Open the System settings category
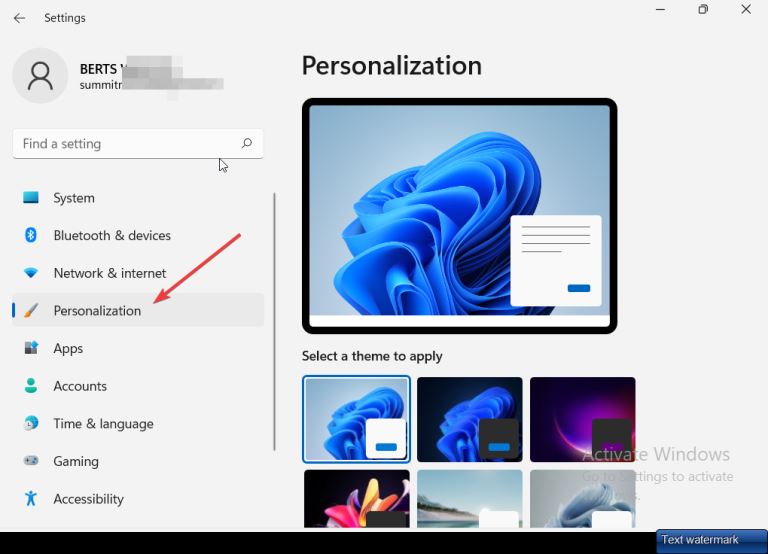Viewport: 768px width, 554px height. (138, 198)
